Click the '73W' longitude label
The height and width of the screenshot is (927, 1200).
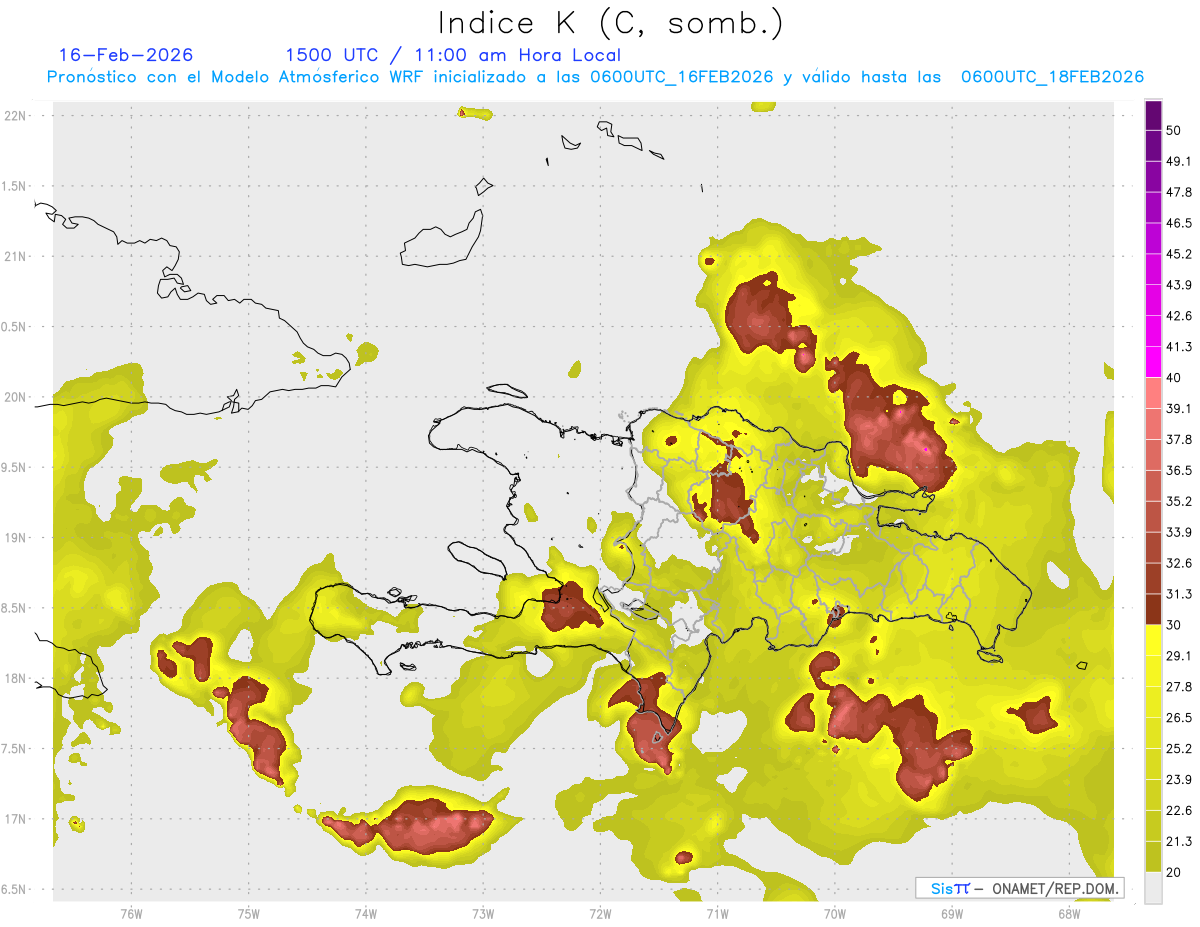(483, 914)
